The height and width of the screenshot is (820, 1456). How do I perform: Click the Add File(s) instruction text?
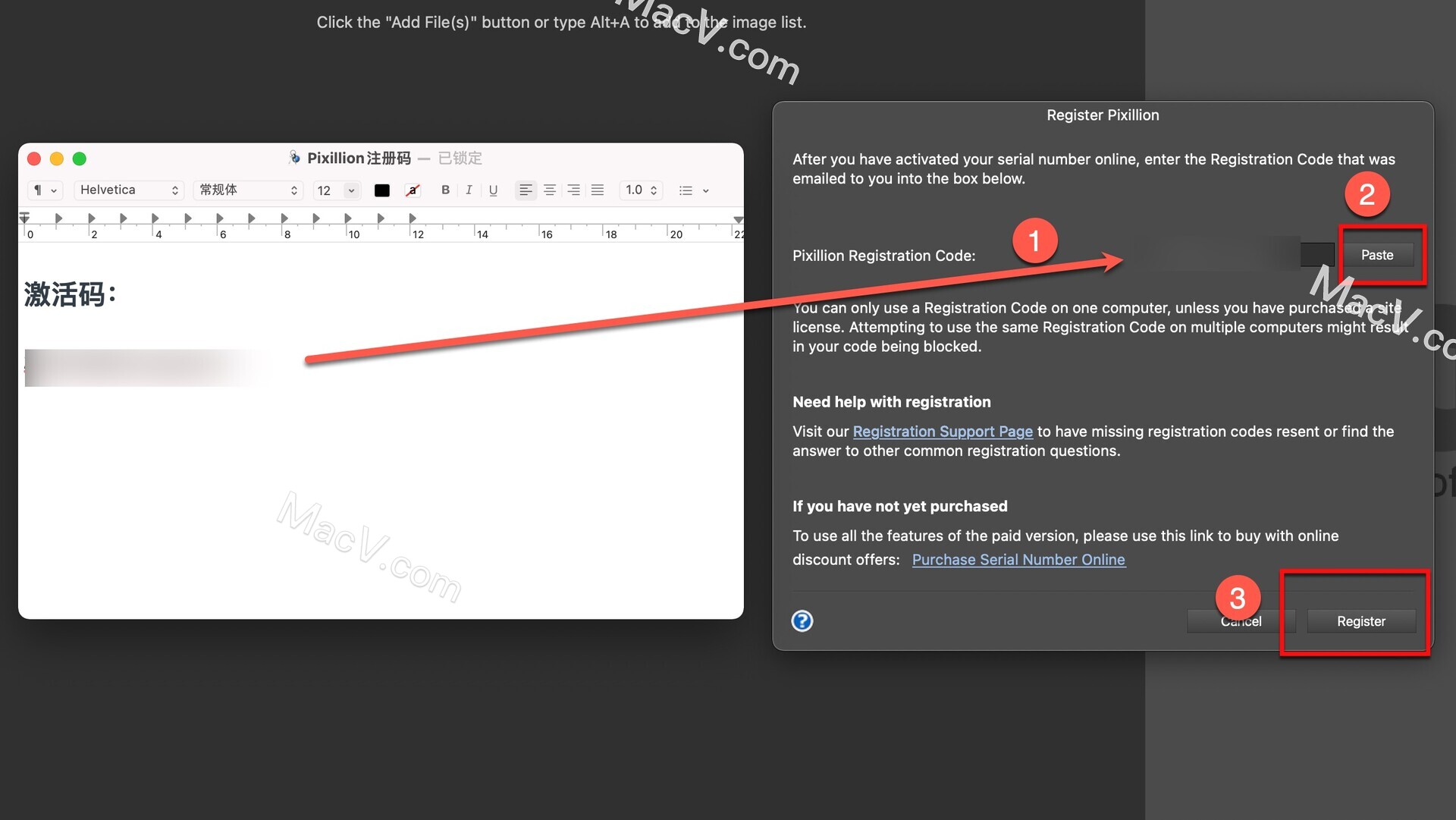tap(561, 22)
